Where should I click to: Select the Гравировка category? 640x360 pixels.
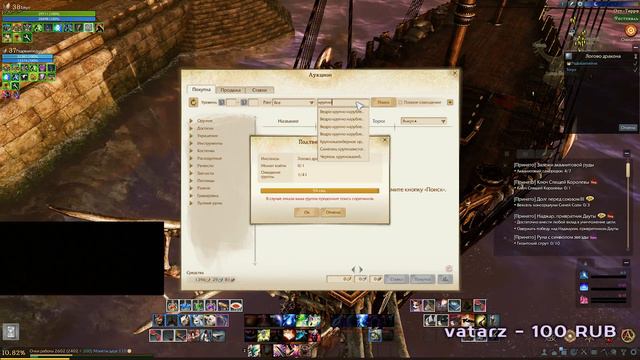pos(208,196)
